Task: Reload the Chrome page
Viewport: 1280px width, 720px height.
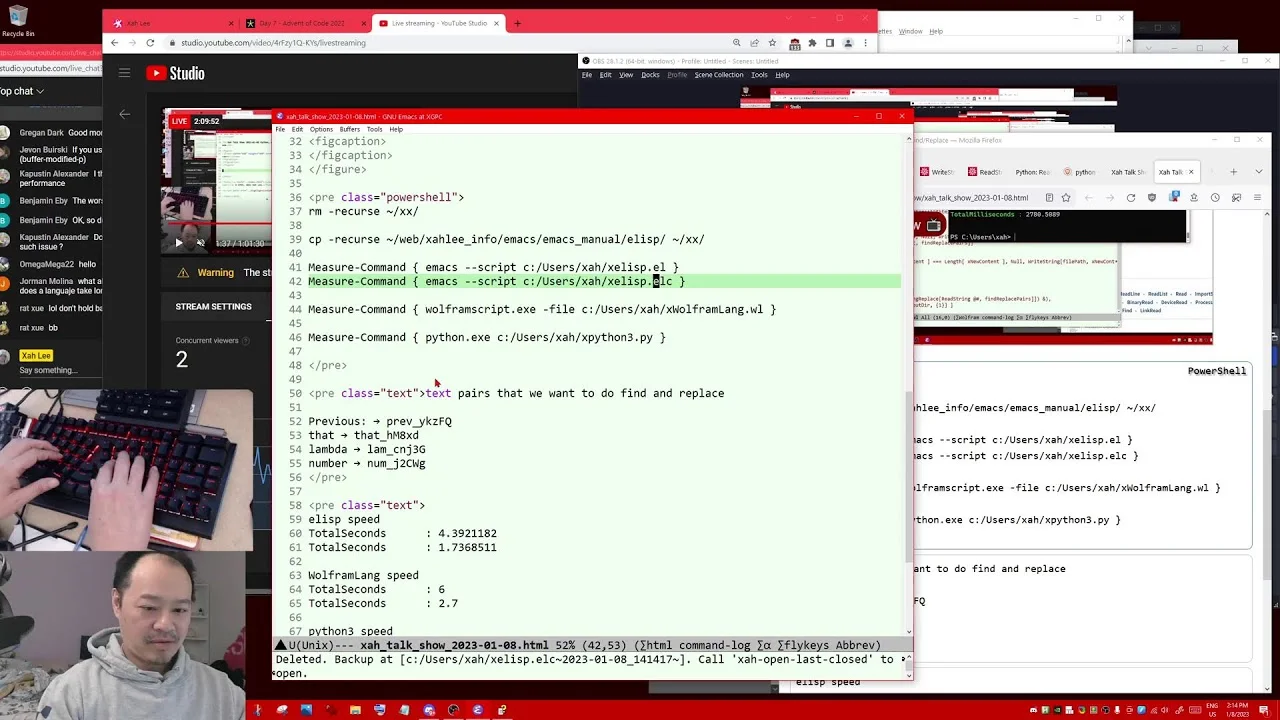Action: [150, 43]
